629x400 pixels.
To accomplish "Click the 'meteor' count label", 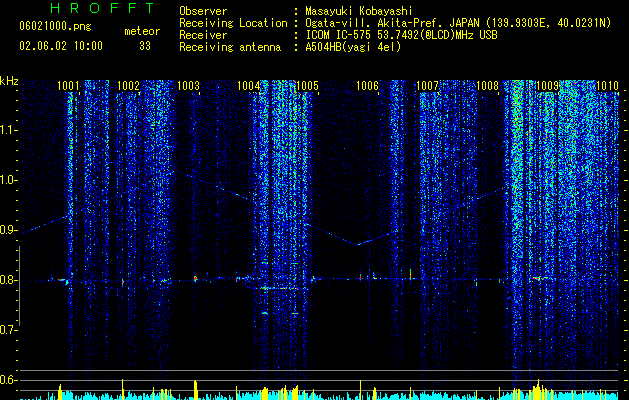I will [142, 31].
